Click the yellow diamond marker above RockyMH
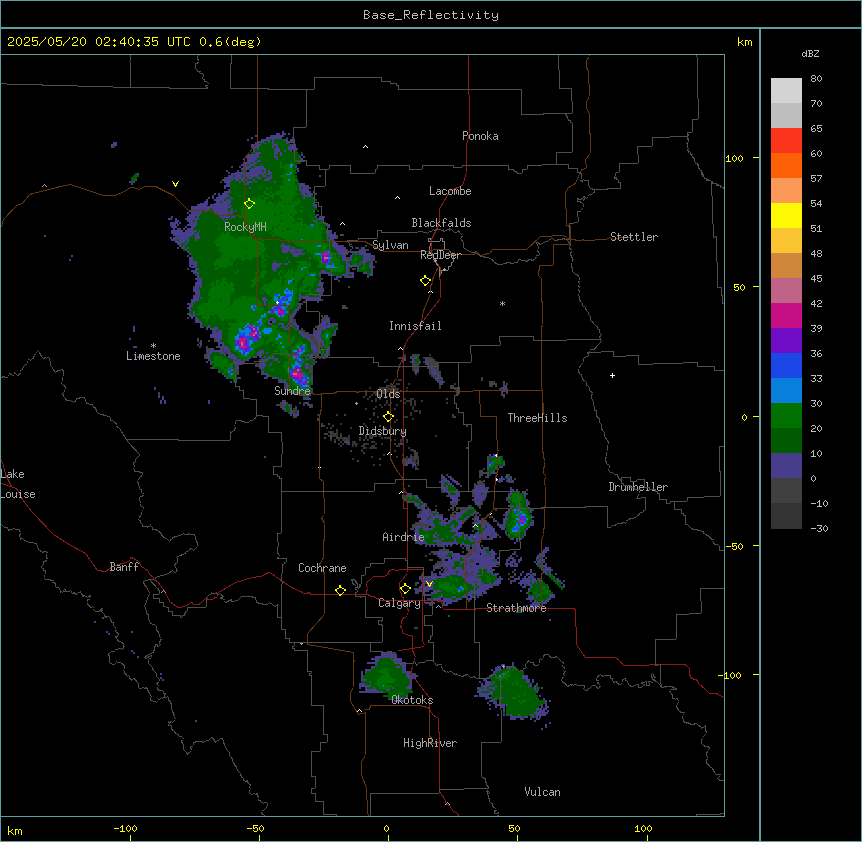The height and width of the screenshot is (842, 862). pyautogui.click(x=250, y=204)
